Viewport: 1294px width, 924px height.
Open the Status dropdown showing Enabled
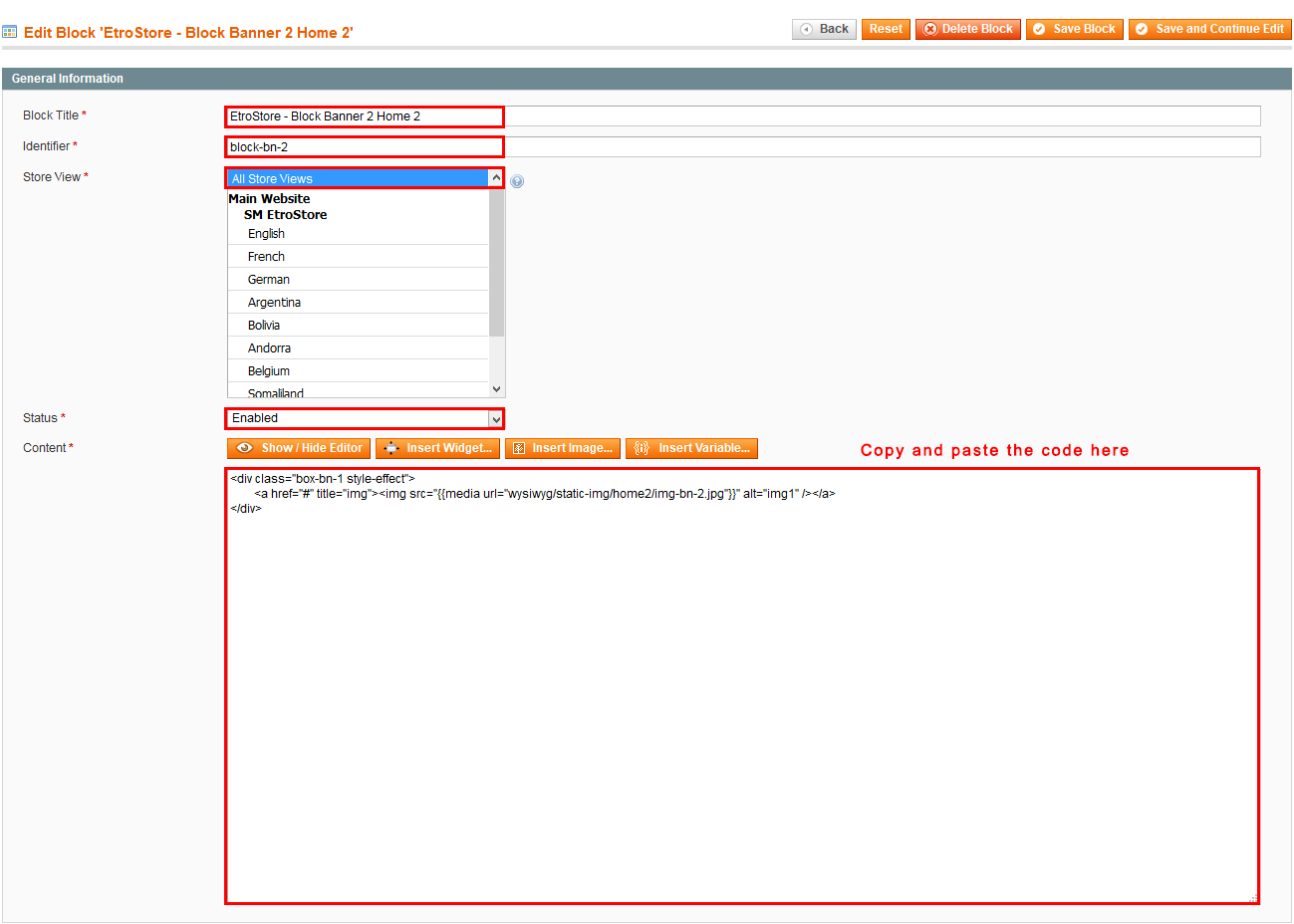click(366, 418)
